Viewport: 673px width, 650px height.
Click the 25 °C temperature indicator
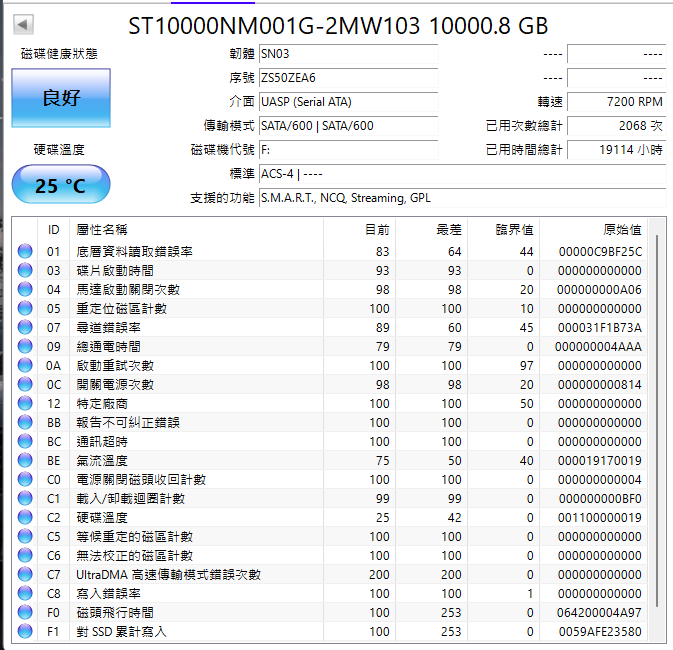(61, 185)
